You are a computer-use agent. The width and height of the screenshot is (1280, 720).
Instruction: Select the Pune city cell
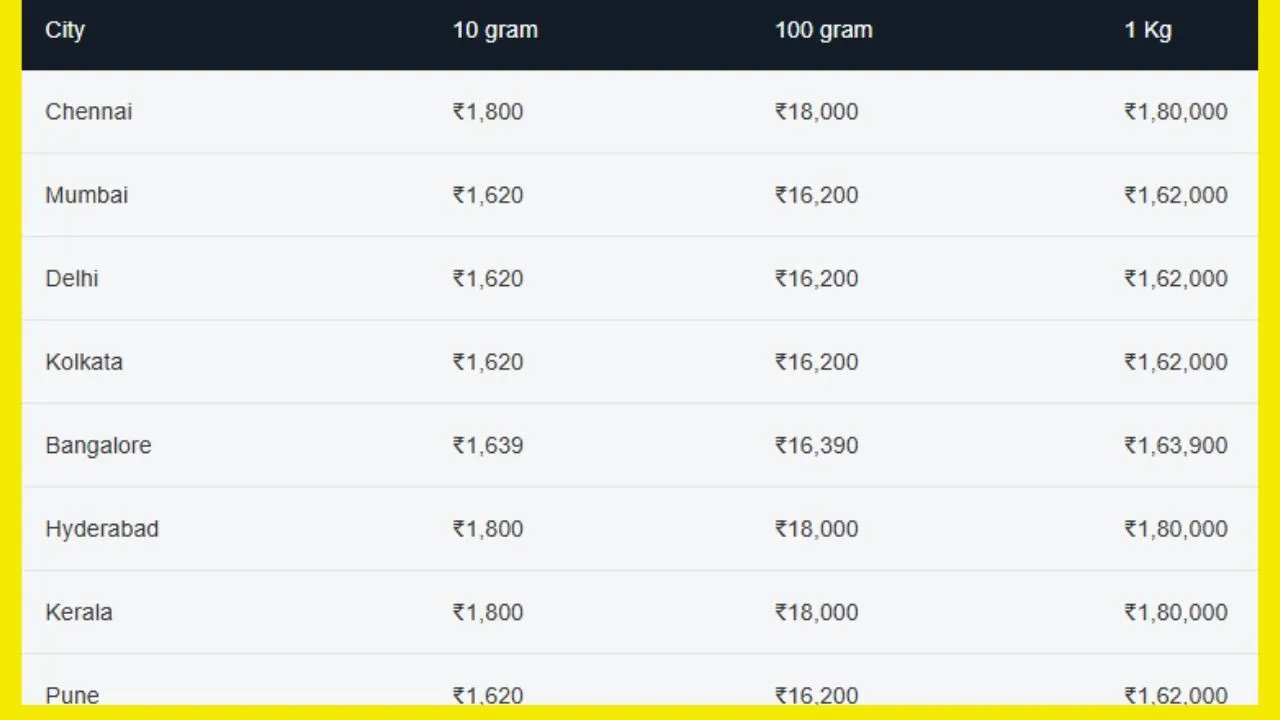(x=72, y=694)
